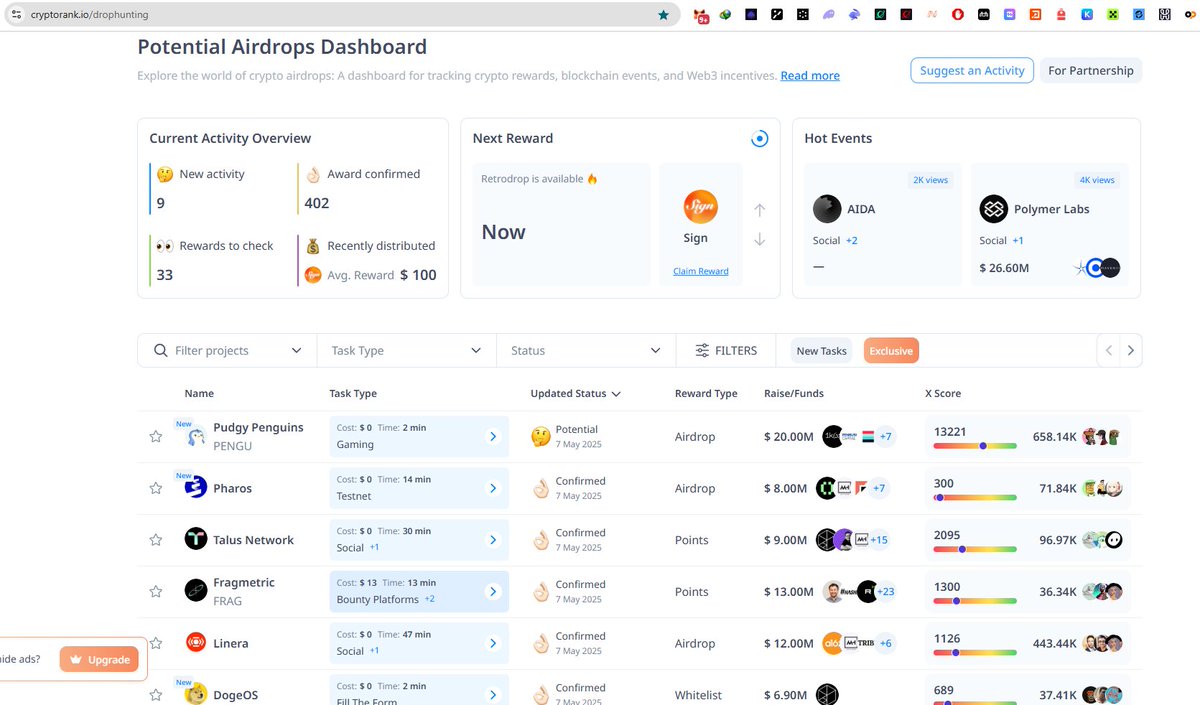Image resolution: width=1200 pixels, height=705 pixels.
Task: Click the Claim Reward link
Action: (701, 271)
